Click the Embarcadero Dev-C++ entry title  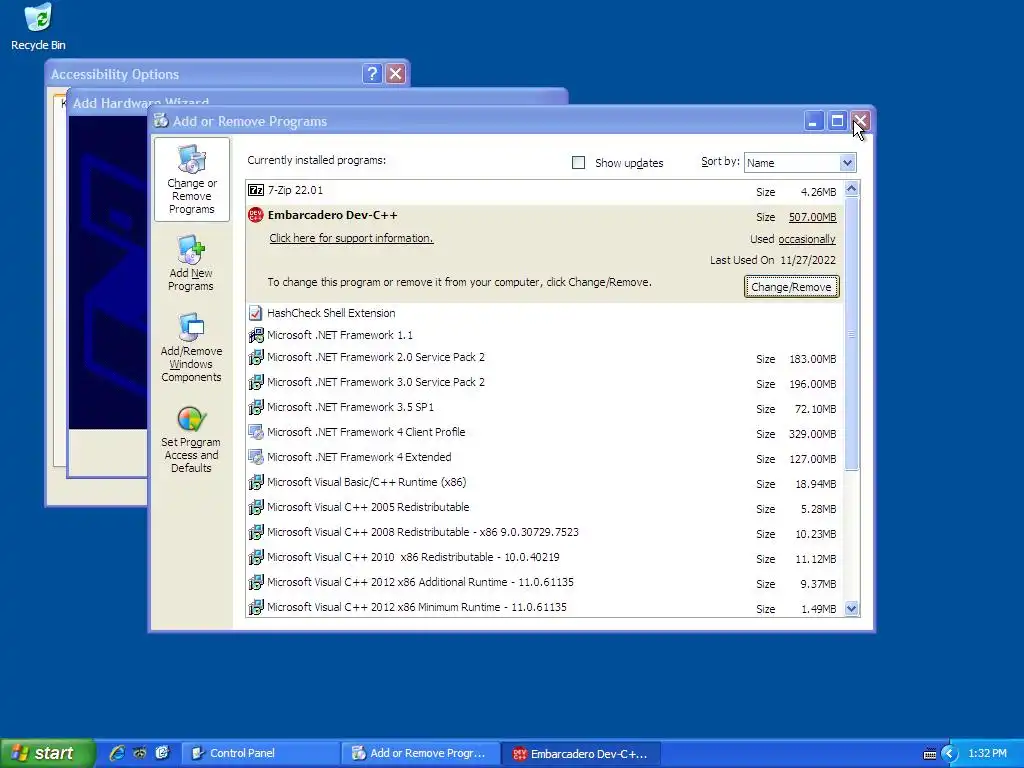click(x=332, y=215)
